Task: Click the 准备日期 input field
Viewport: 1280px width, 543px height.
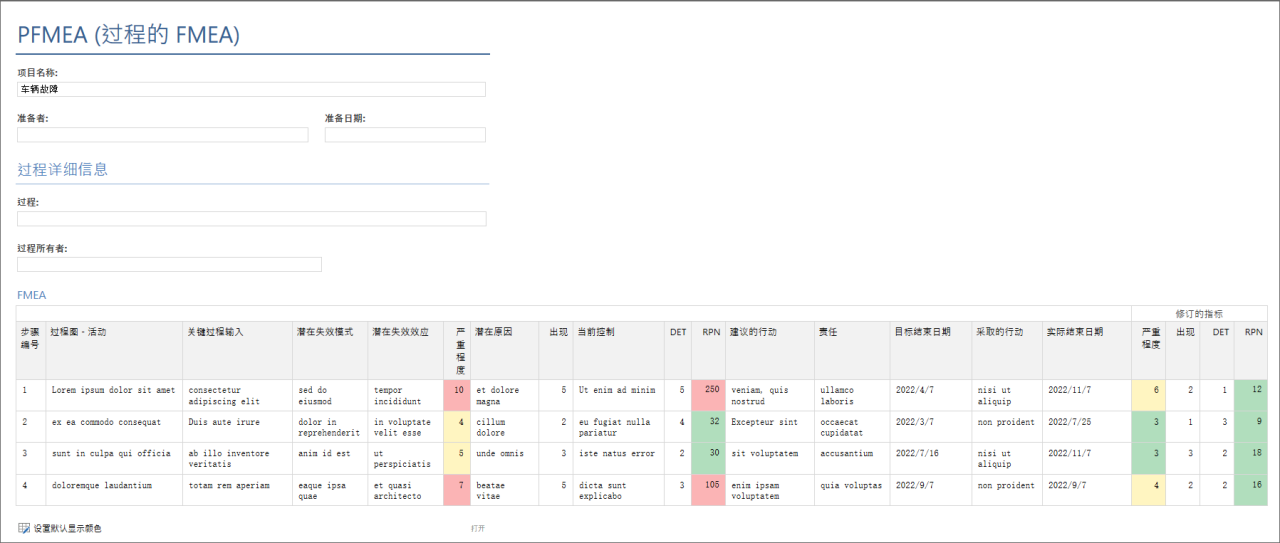Action: click(x=405, y=135)
